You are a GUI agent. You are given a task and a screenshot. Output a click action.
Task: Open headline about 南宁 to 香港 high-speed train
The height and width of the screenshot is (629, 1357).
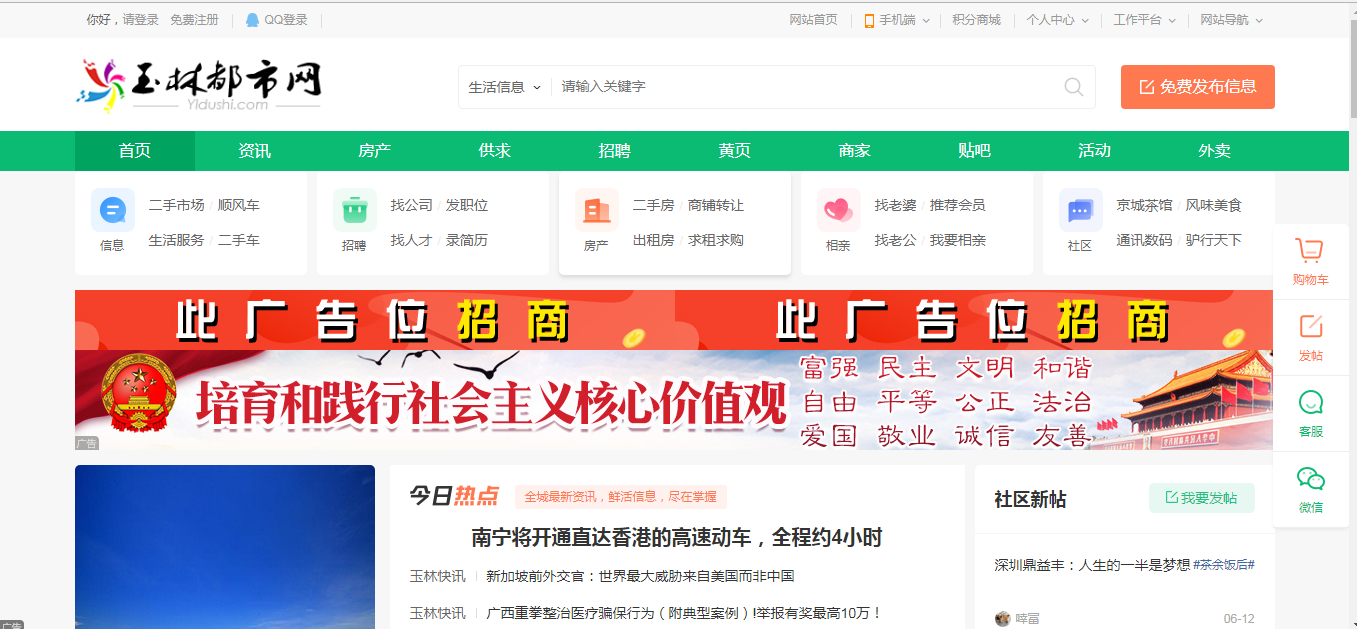(677, 538)
